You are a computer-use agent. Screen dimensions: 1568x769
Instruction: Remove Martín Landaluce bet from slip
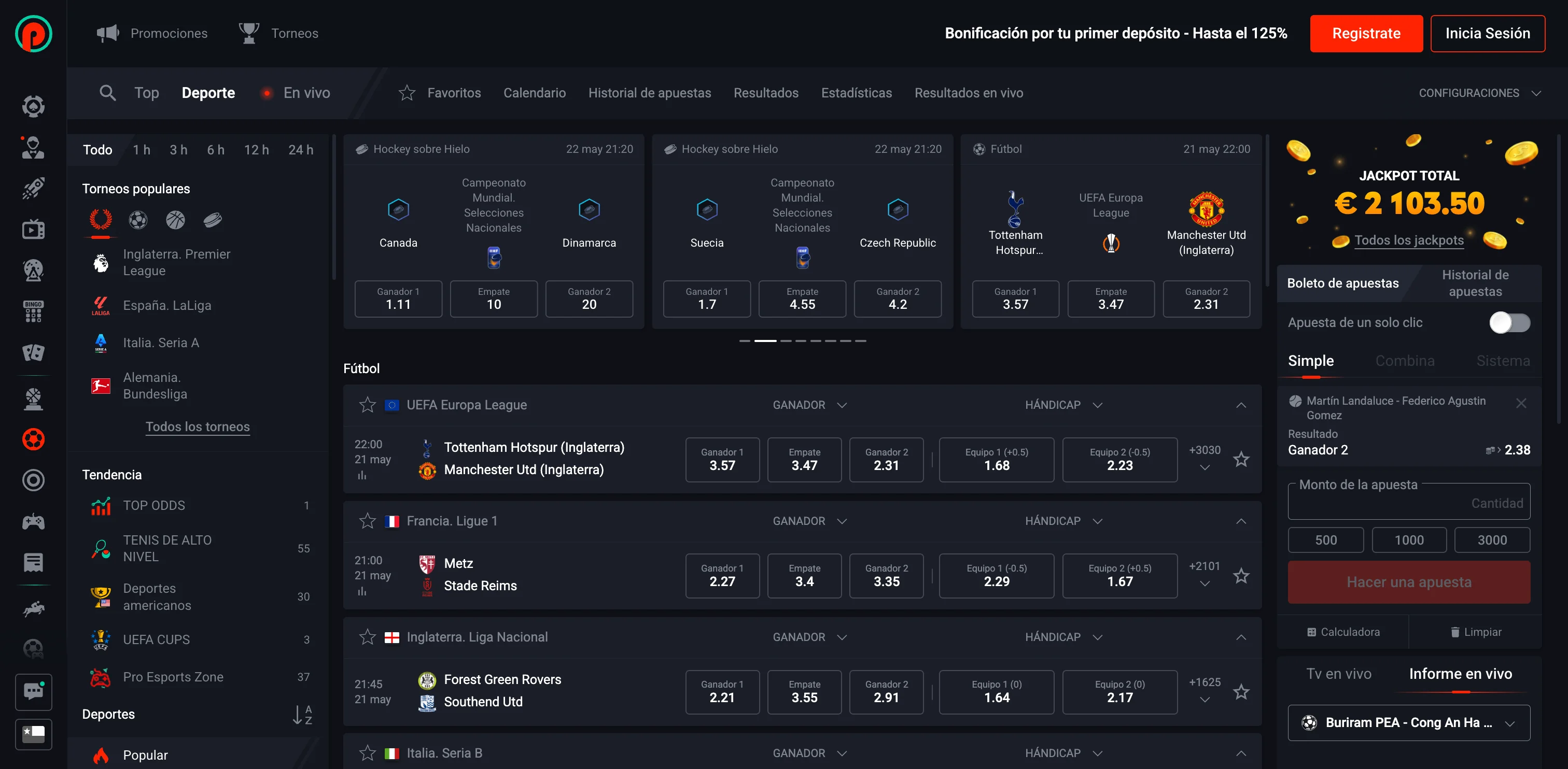pyautogui.click(x=1521, y=403)
